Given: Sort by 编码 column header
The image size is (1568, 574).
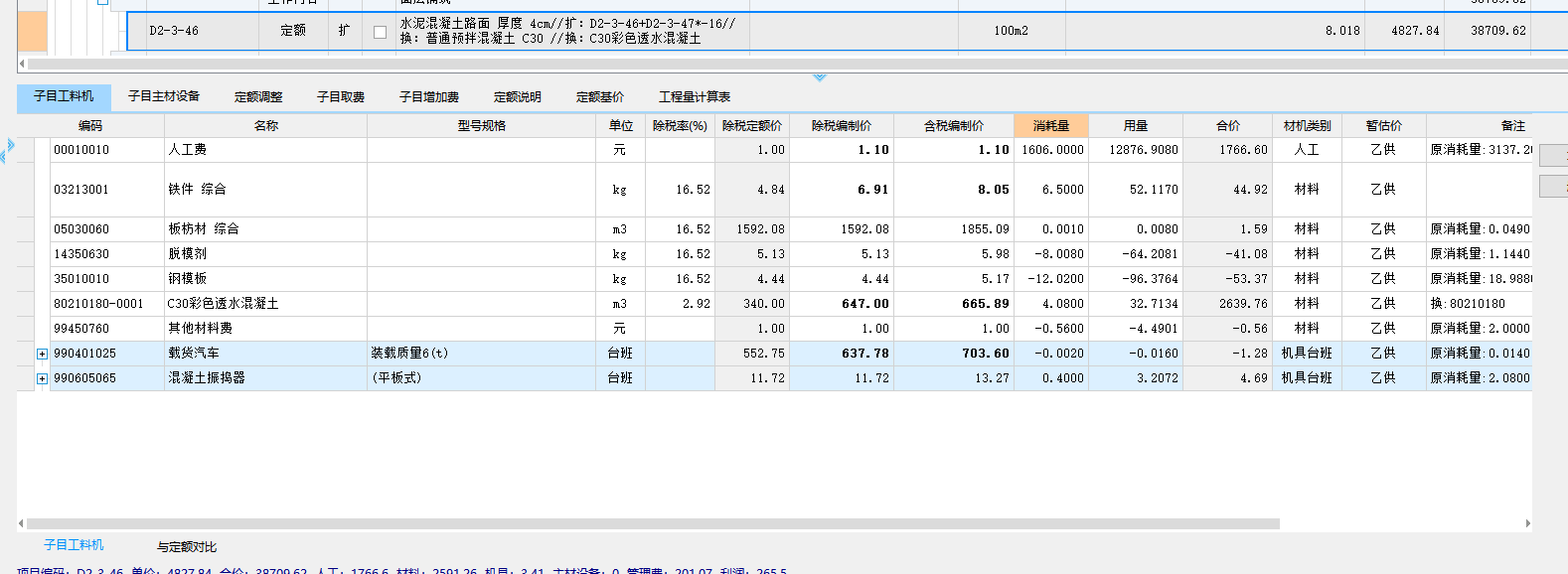Looking at the screenshot, I should pyautogui.click(x=90, y=126).
